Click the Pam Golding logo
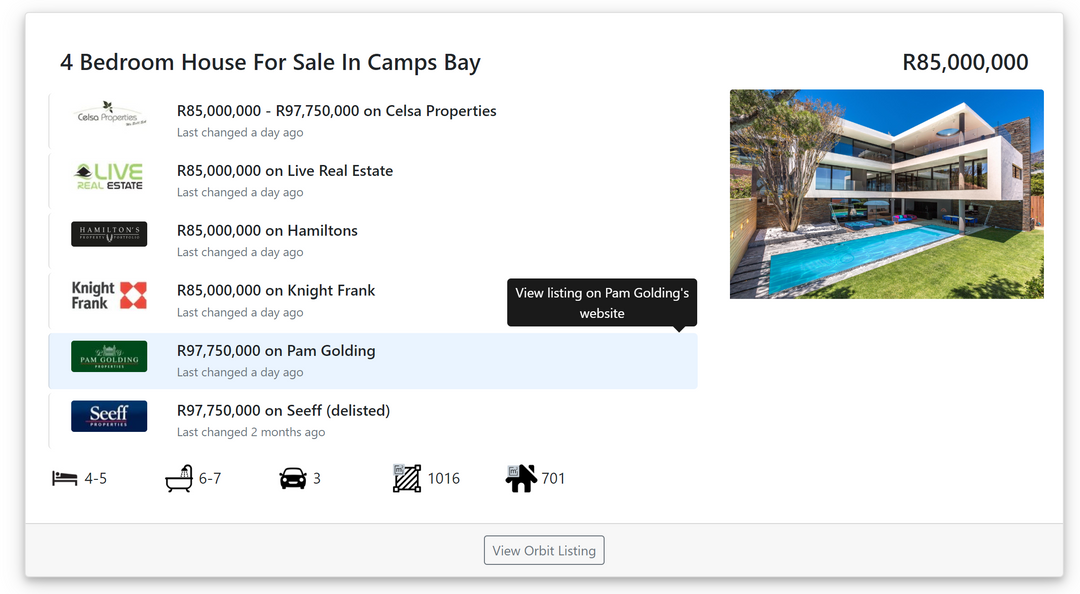Screen dimensions: 1080x594 coord(109,356)
